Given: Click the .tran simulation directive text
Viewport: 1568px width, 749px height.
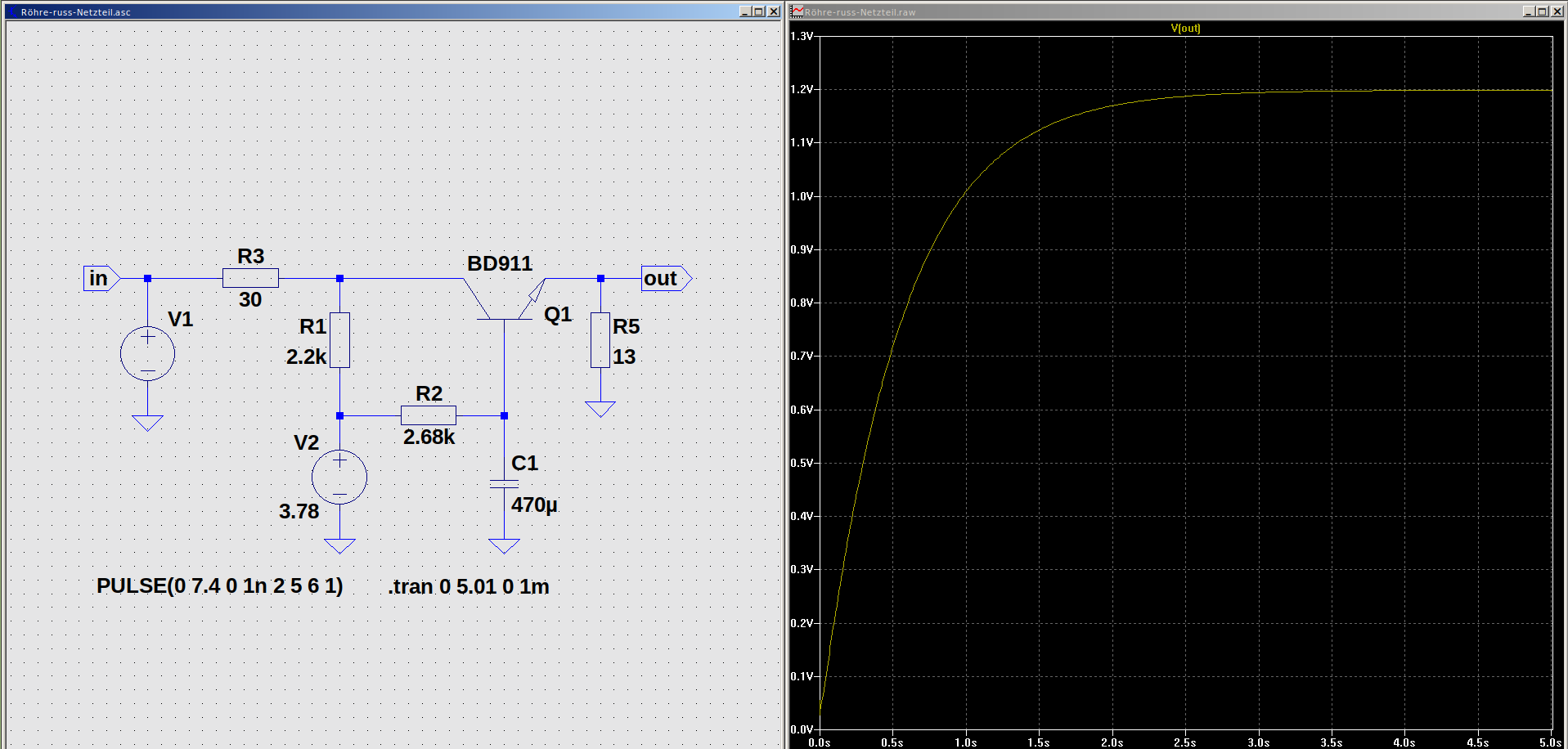Looking at the screenshot, I should (x=469, y=587).
